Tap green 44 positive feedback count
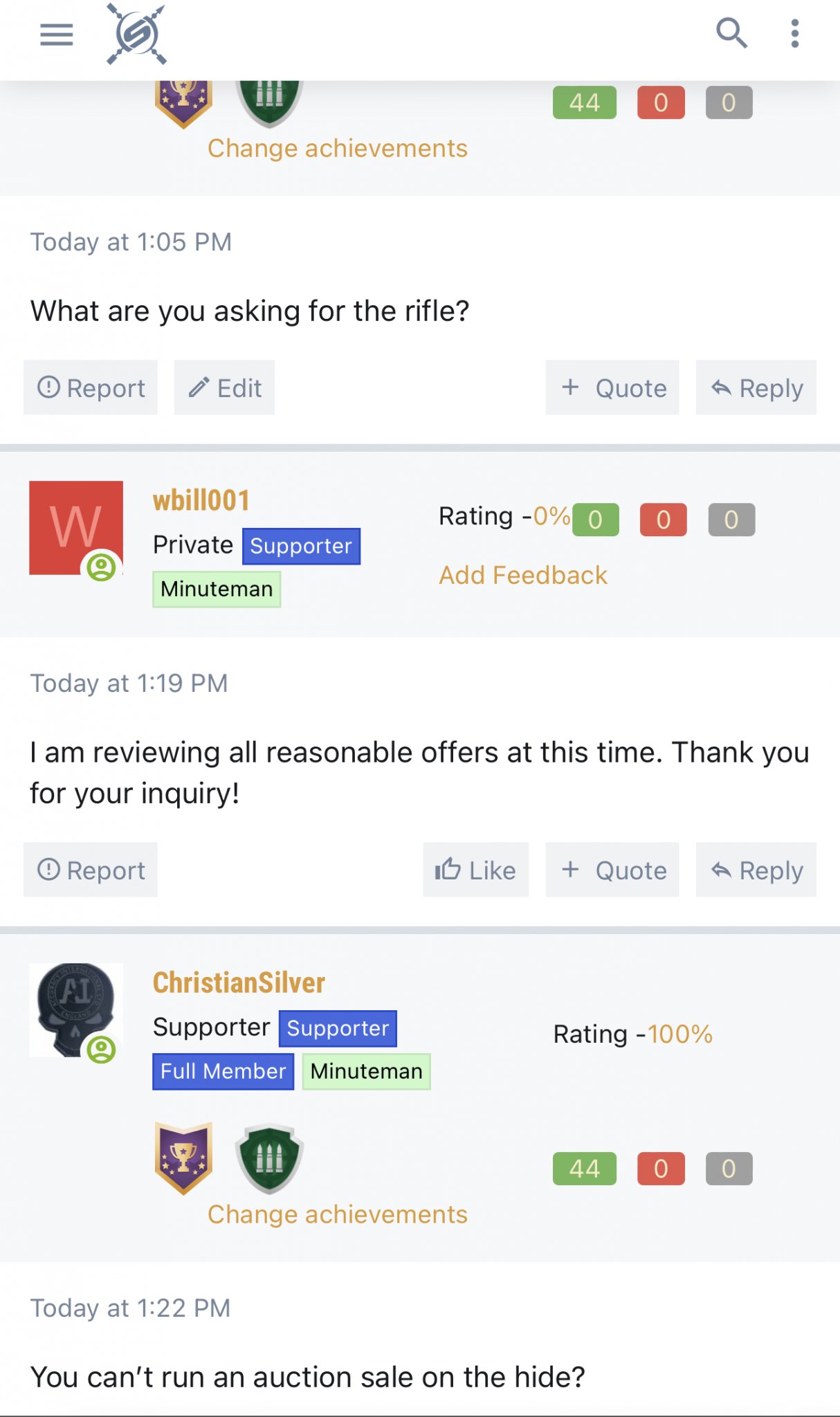The height and width of the screenshot is (1417, 840). point(585,1169)
